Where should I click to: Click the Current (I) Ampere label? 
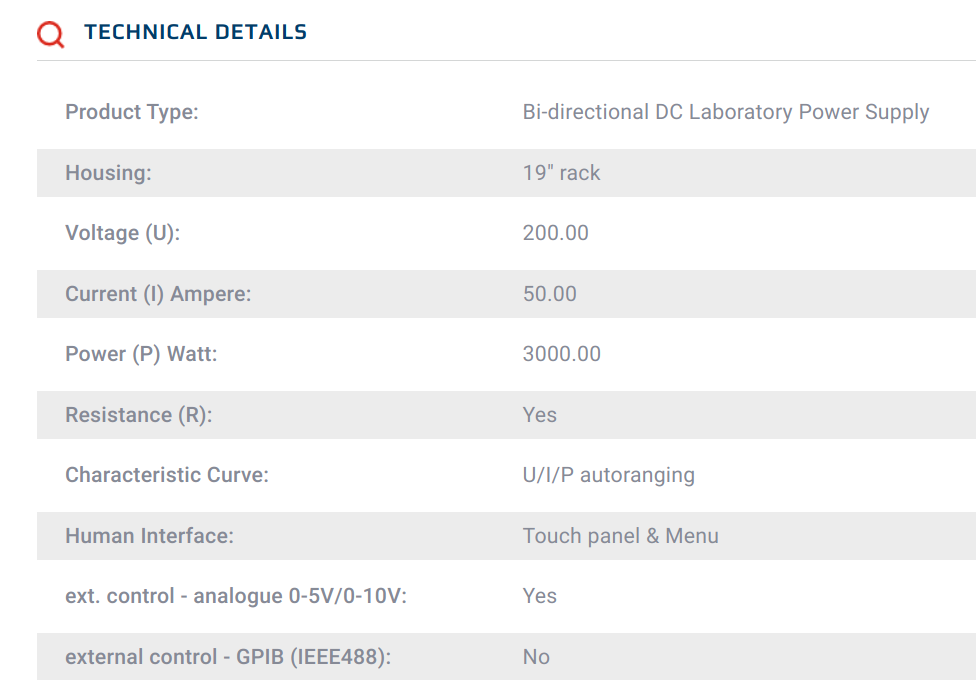(x=158, y=294)
